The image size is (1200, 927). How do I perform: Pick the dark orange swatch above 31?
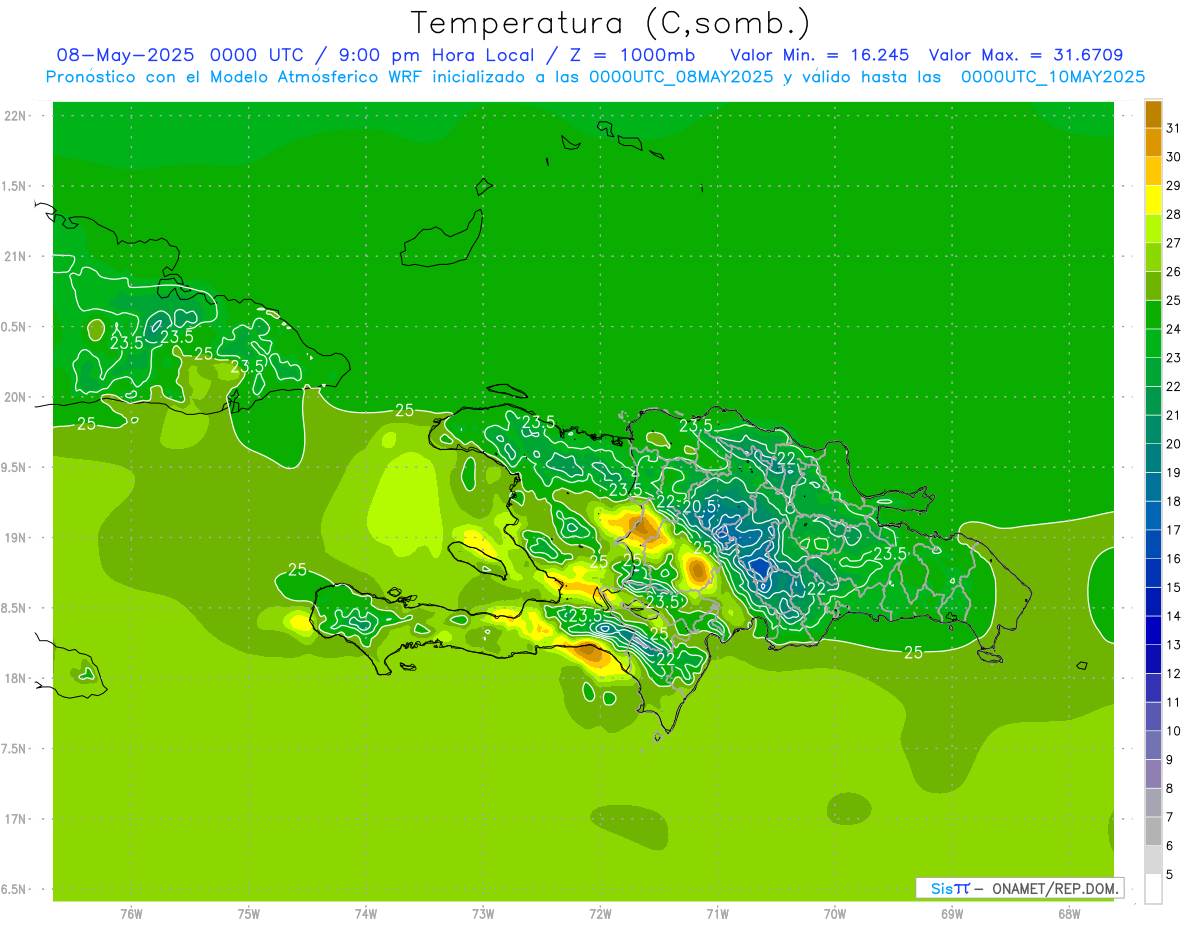coord(1153,115)
